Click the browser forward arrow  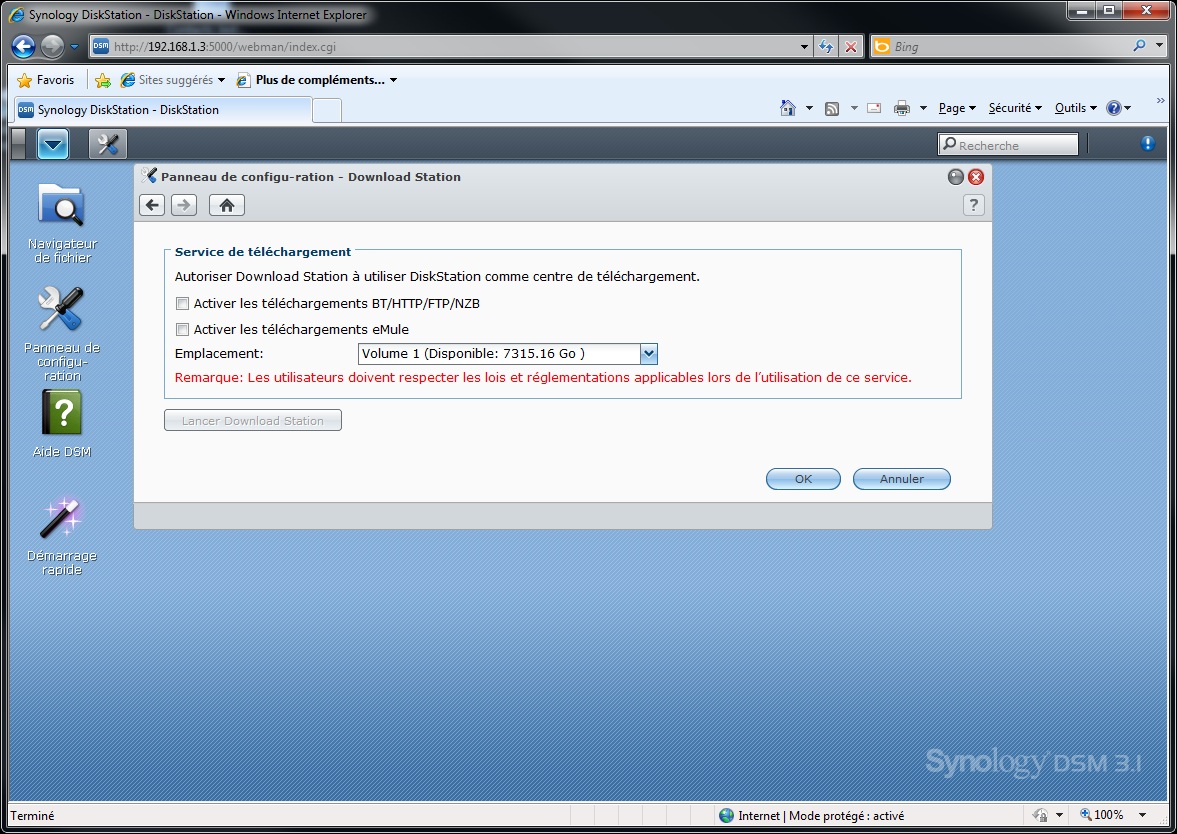52,47
